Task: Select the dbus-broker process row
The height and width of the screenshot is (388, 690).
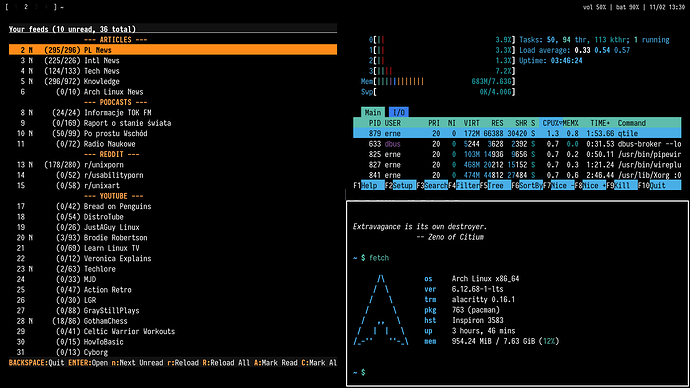Action: tap(517, 144)
